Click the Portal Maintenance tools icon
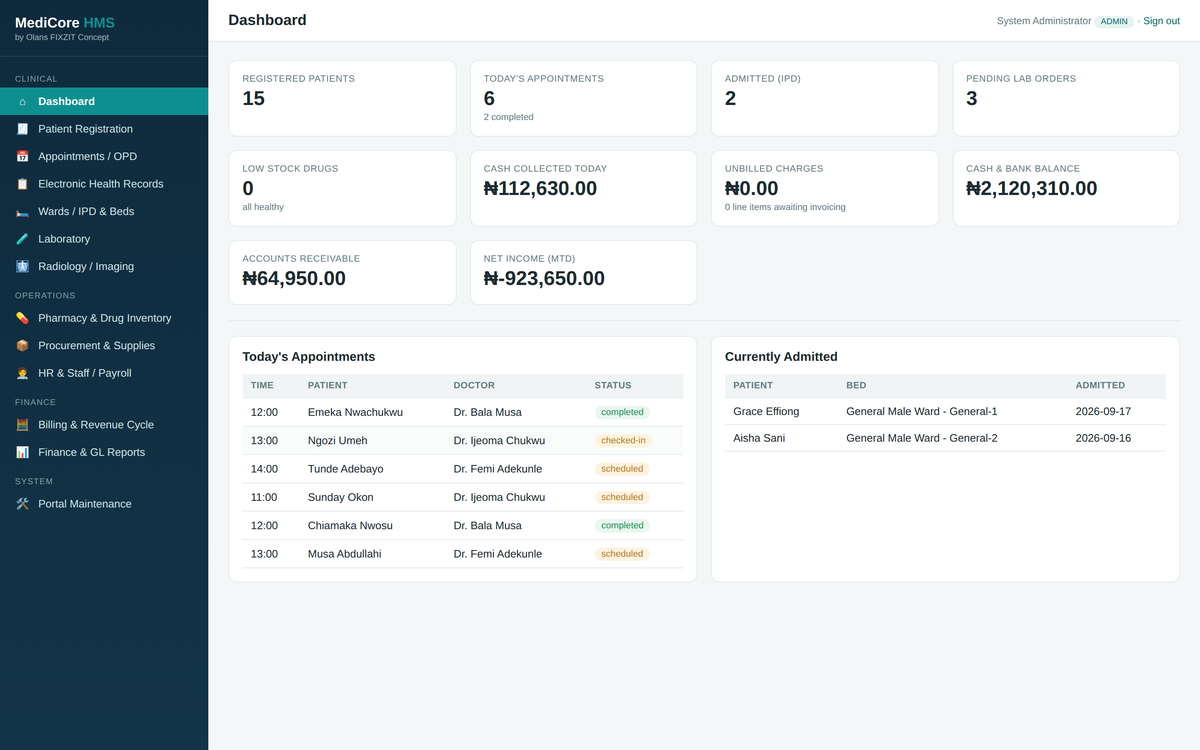Image resolution: width=1200 pixels, height=750 pixels. 22,504
